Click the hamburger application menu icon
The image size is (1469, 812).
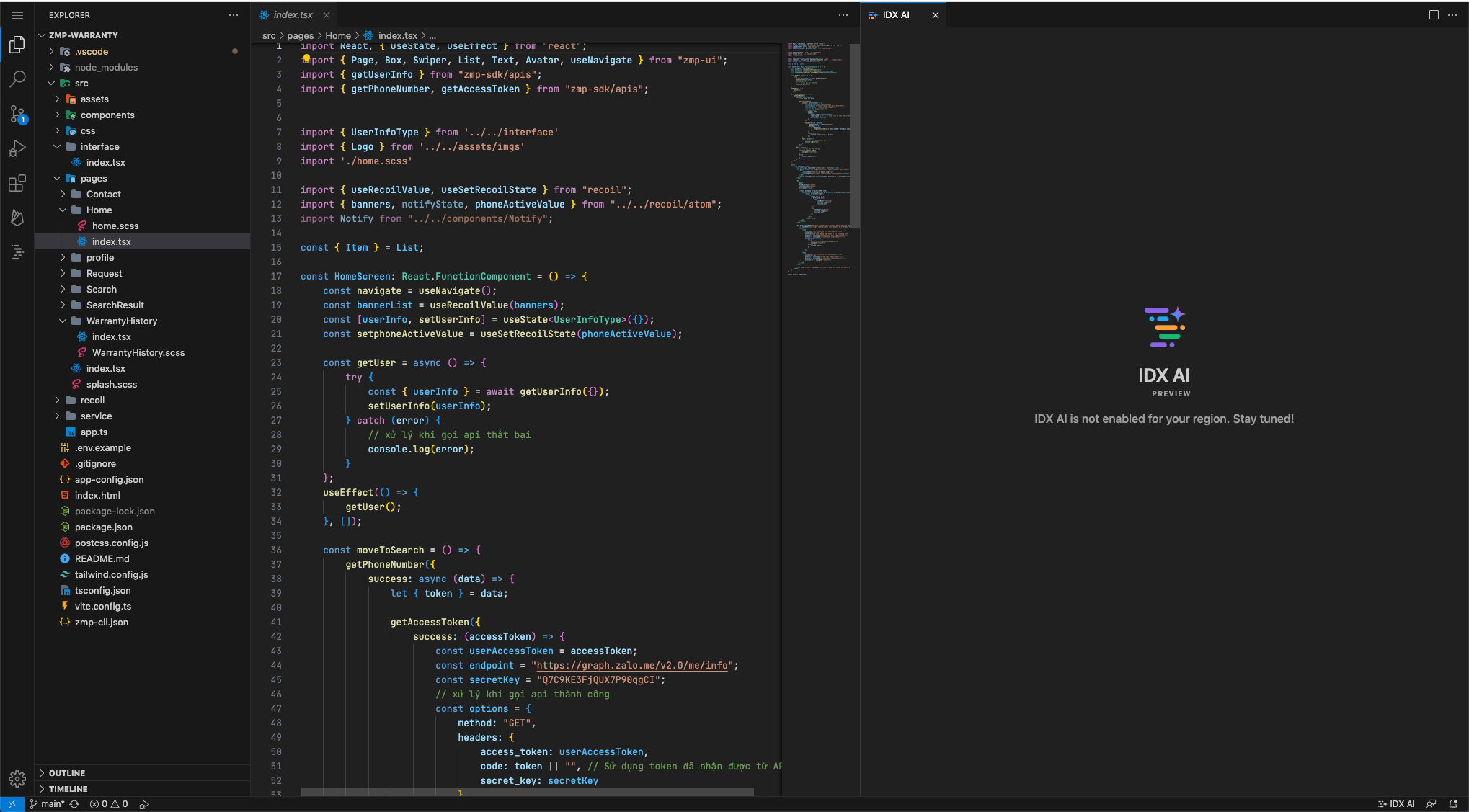tap(17, 15)
